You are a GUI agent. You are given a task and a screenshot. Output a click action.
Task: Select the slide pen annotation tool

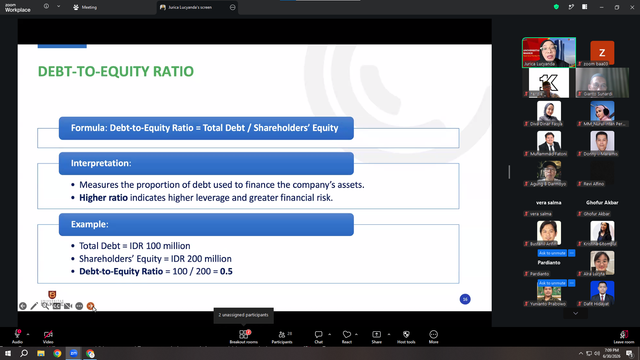[x=34, y=306]
